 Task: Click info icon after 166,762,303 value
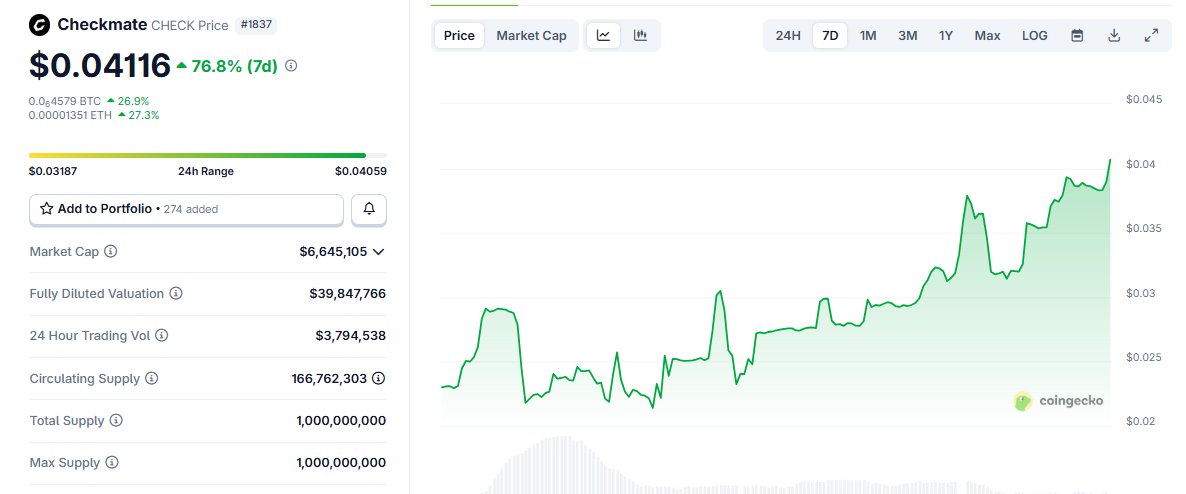point(379,378)
